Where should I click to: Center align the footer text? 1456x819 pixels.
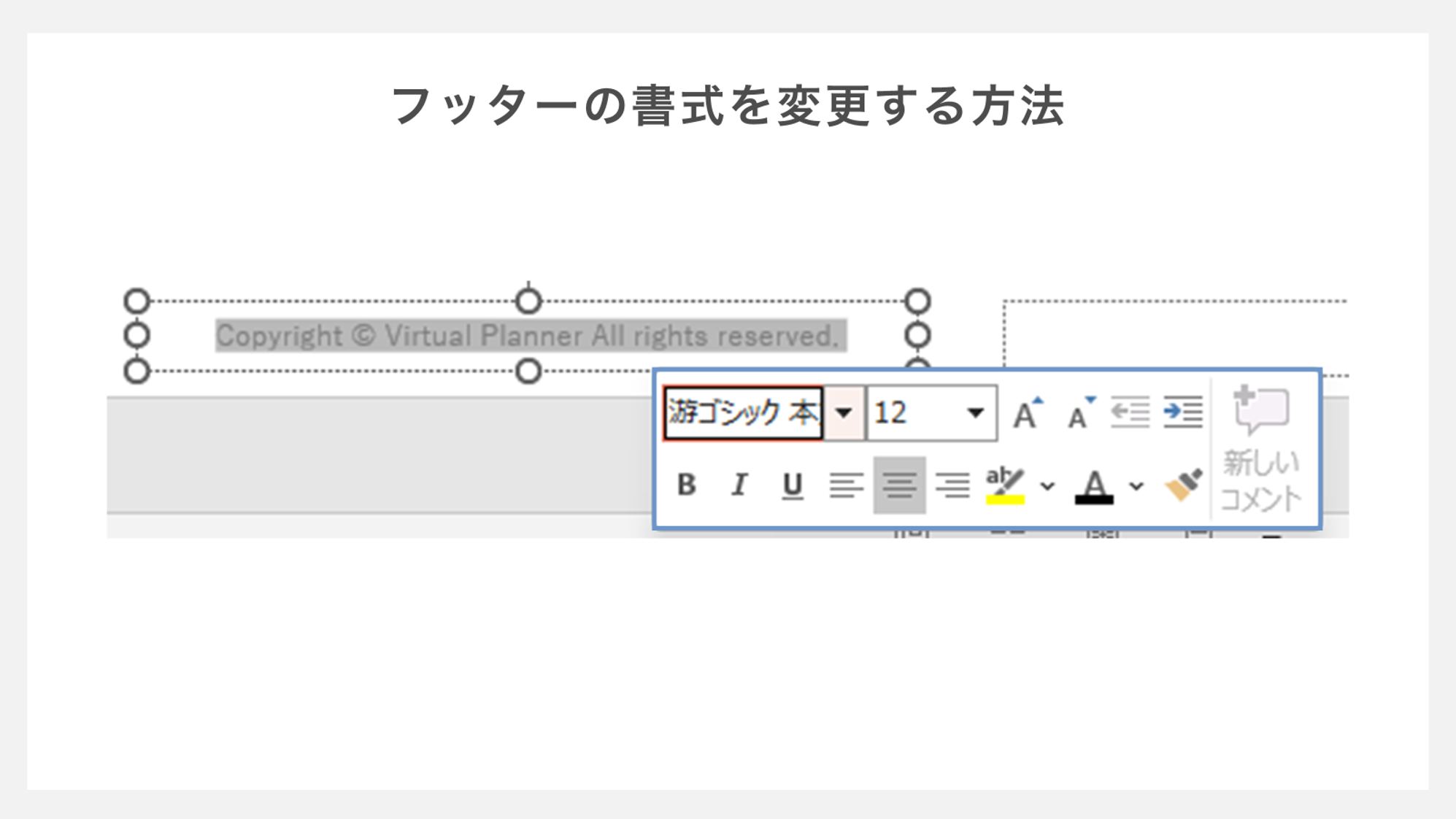tap(899, 485)
